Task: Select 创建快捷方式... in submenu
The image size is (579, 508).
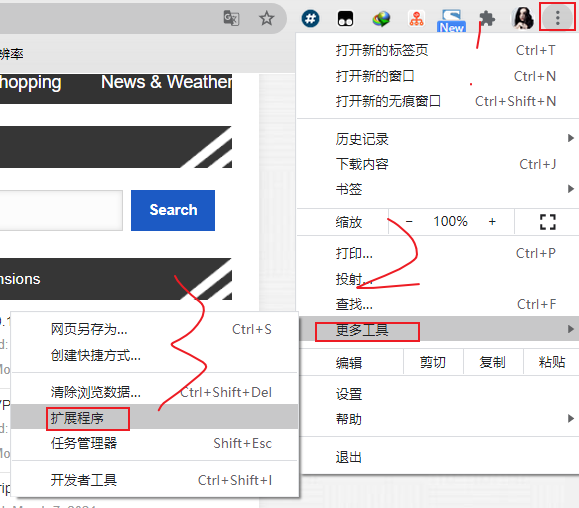Action: coord(155,355)
